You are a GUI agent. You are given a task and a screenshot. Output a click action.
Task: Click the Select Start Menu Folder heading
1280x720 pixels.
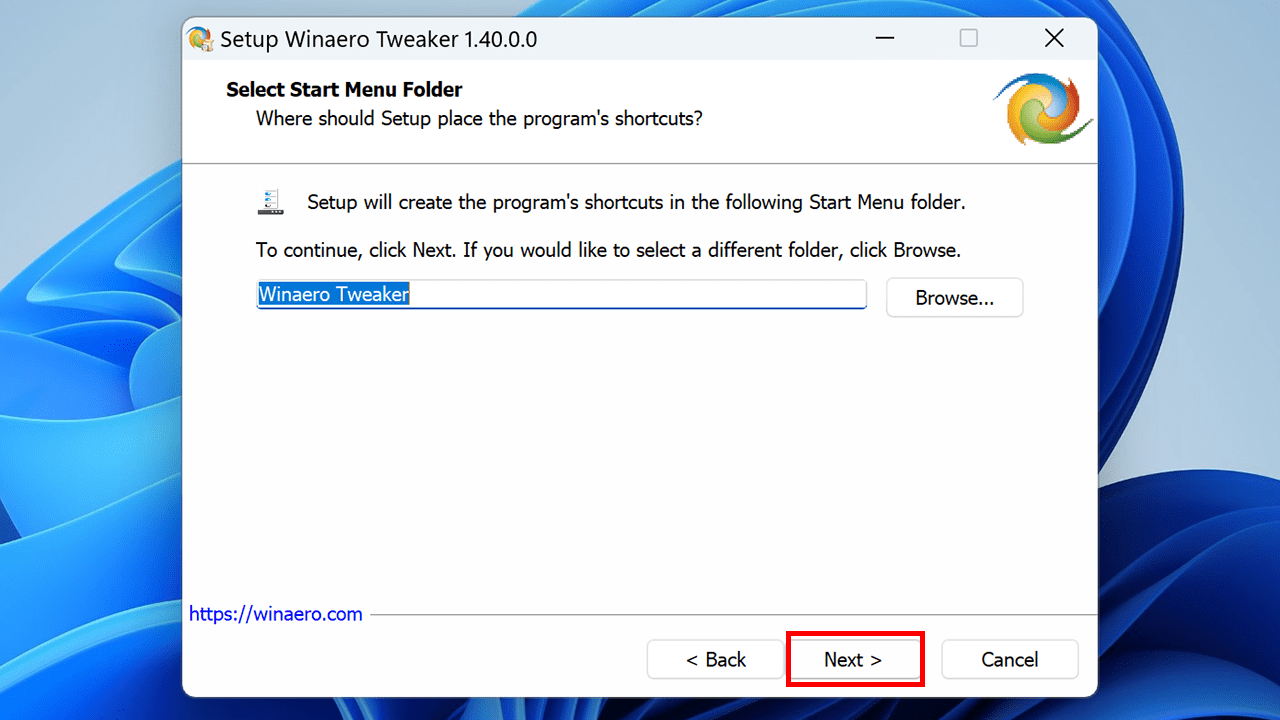point(344,90)
